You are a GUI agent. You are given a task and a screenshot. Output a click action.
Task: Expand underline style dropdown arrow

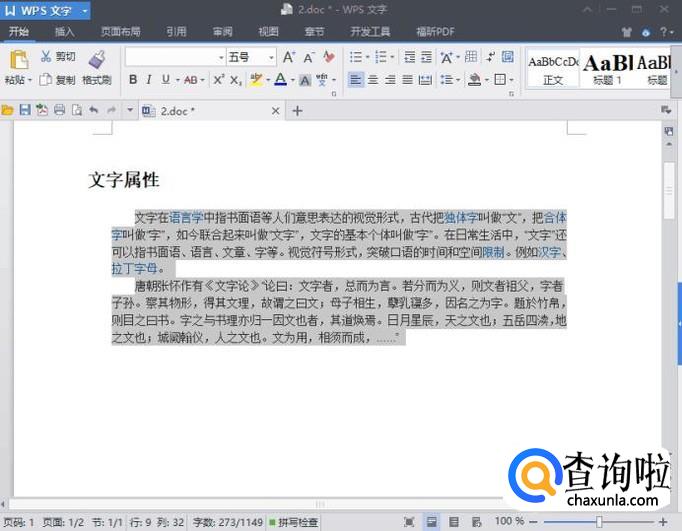[177, 80]
